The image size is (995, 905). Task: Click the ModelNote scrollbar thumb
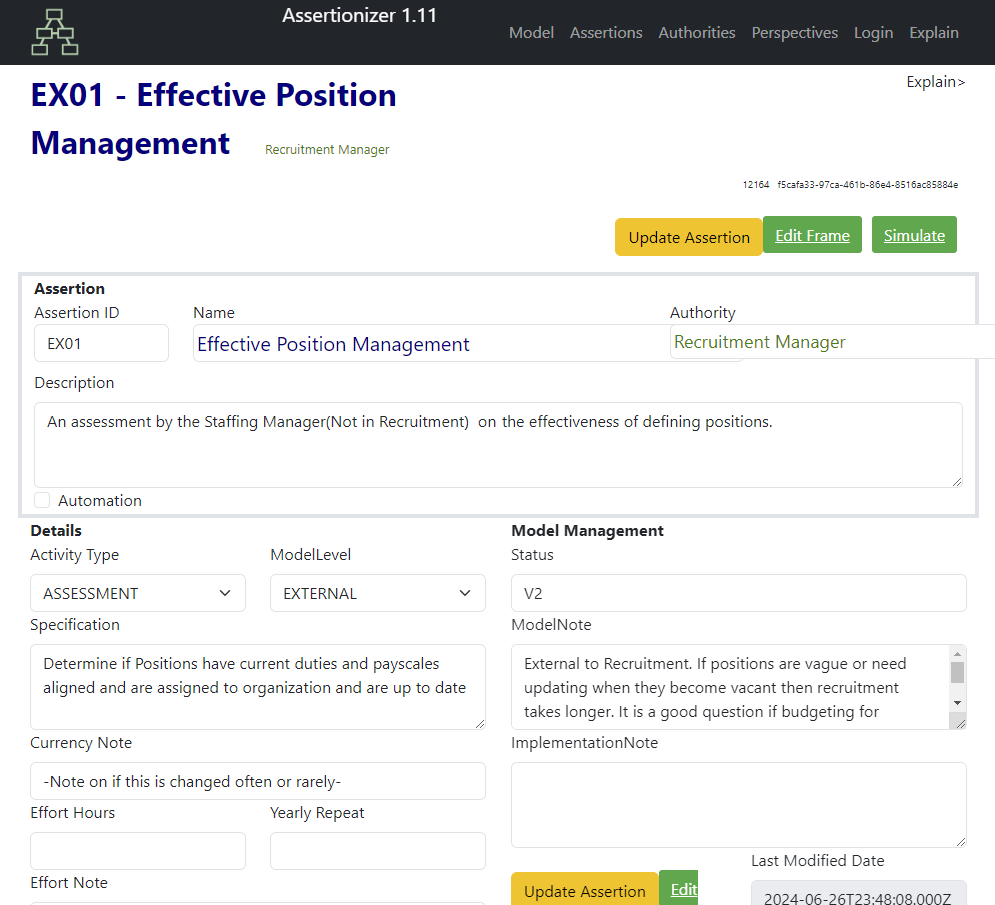pos(958,673)
